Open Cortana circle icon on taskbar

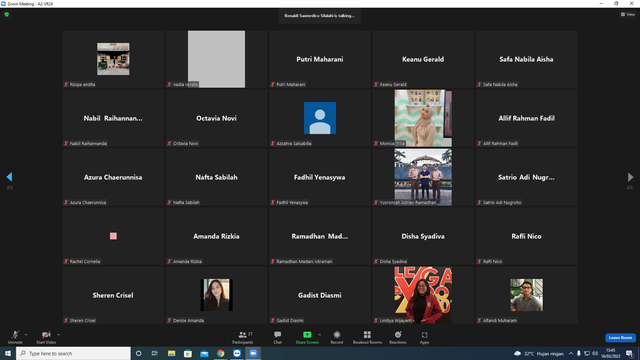point(138,353)
